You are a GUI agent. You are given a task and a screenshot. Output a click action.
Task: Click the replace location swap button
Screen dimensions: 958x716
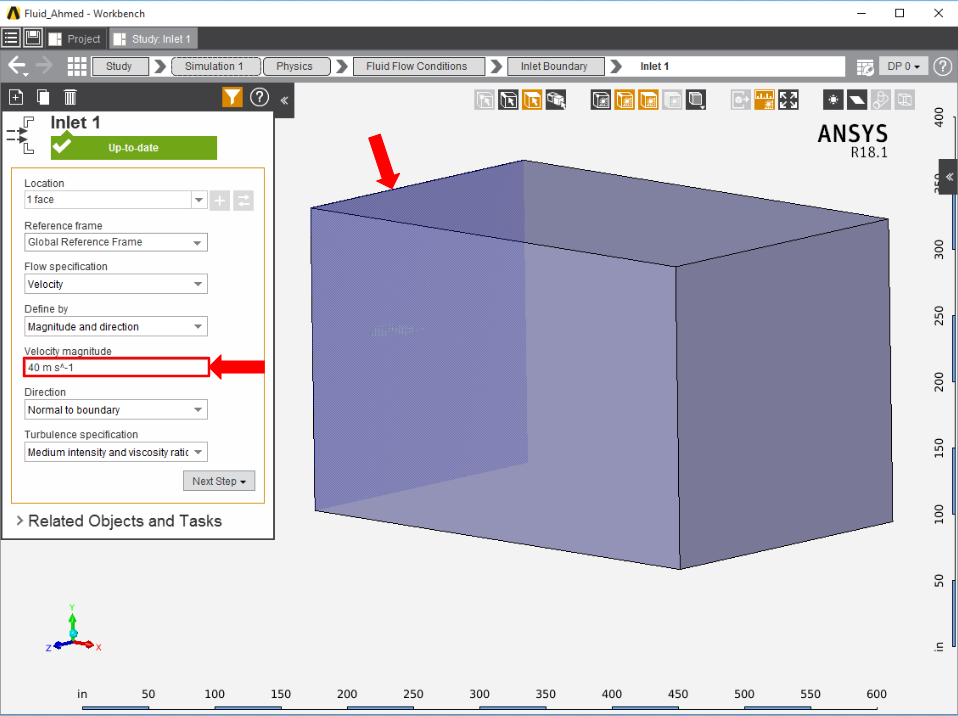(243, 200)
